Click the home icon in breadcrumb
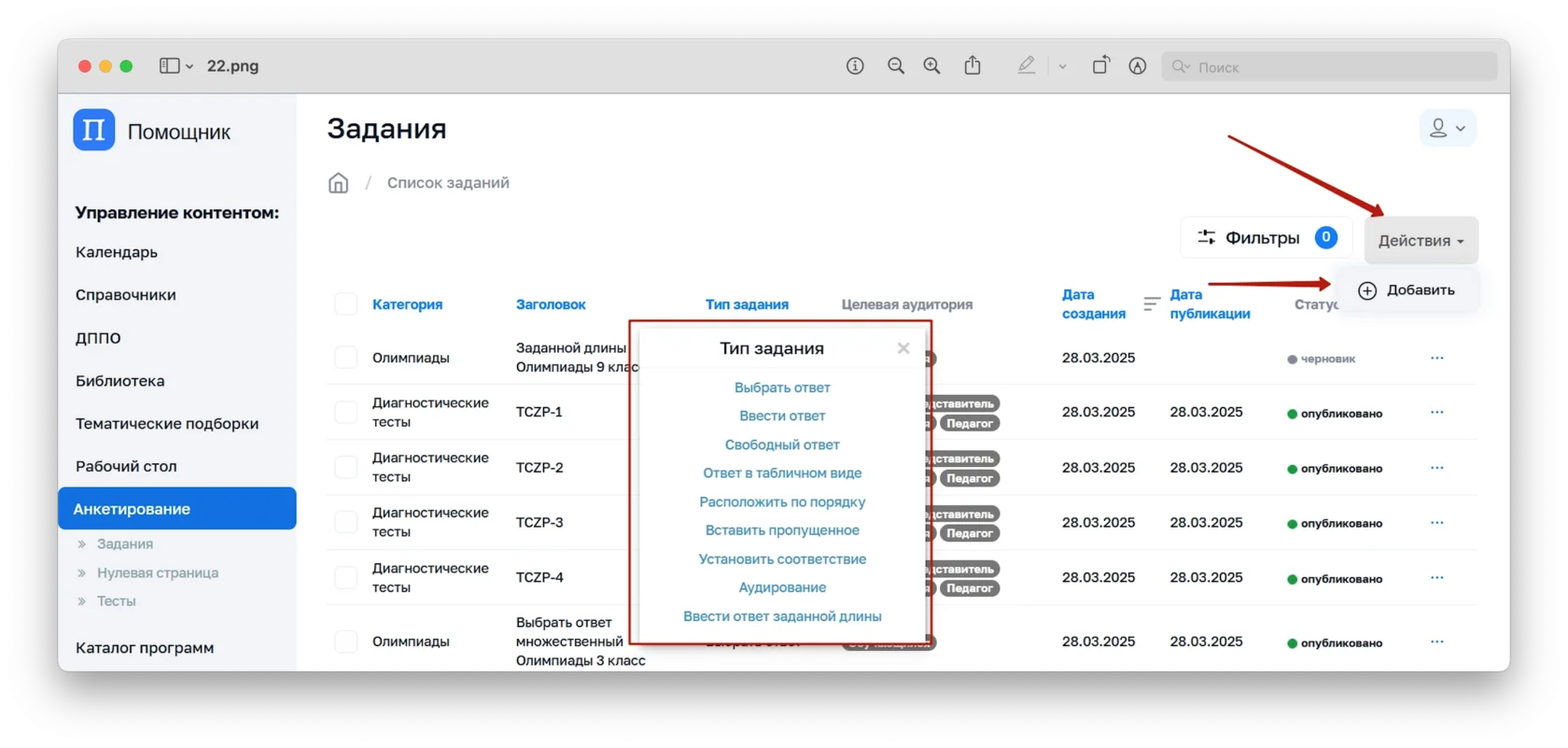Image resolution: width=1568 pixels, height=748 pixels. [x=338, y=183]
